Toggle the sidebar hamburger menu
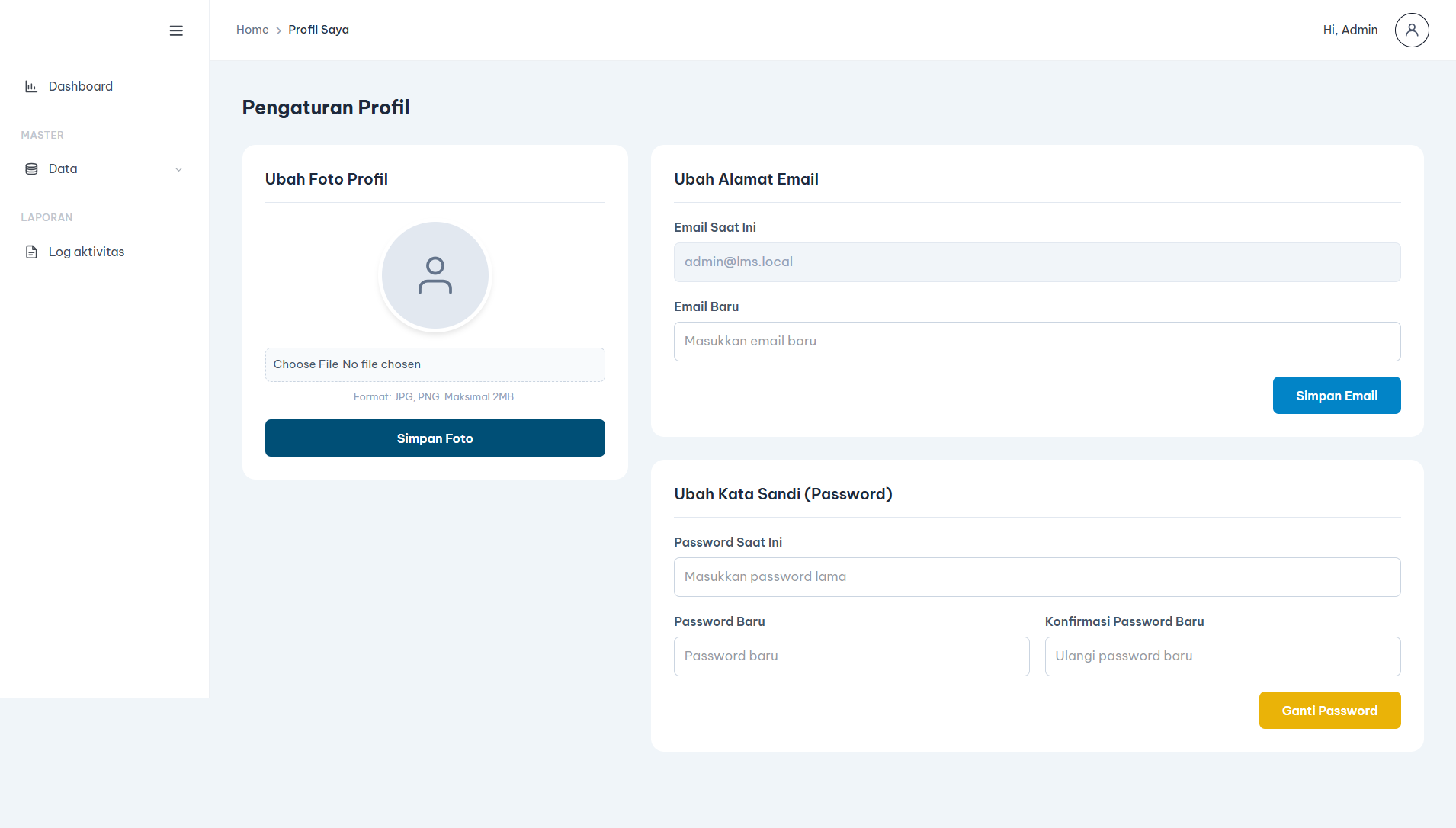 176,30
